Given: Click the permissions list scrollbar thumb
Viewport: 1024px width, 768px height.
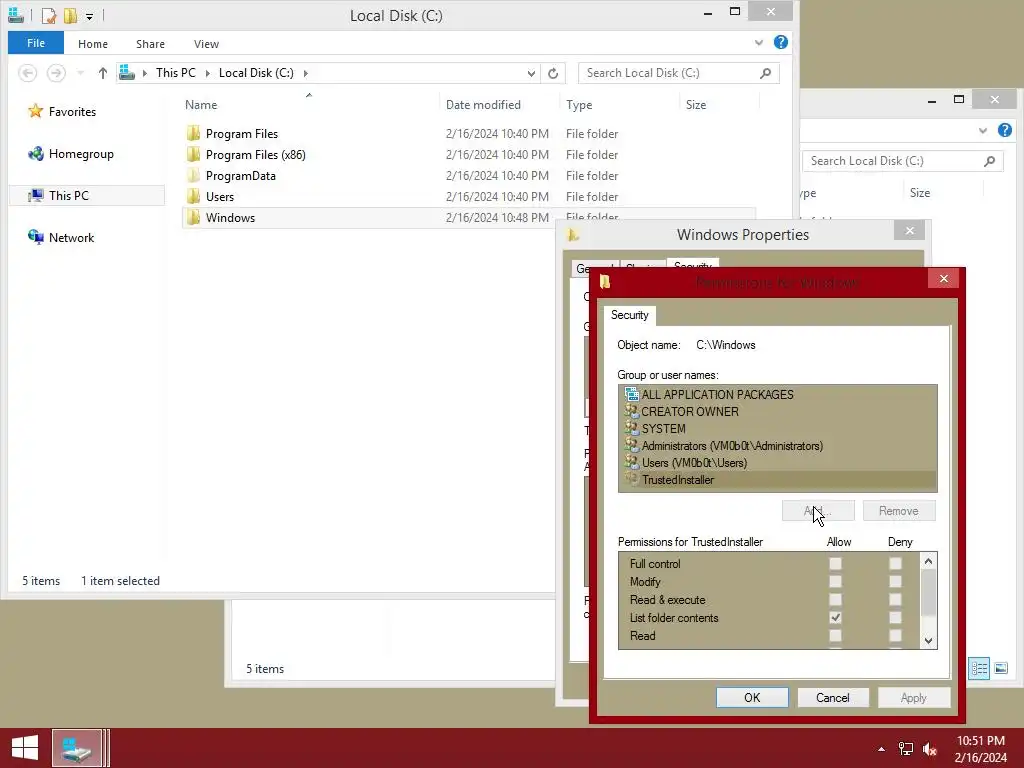Looking at the screenshot, I should pyautogui.click(x=929, y=592).
